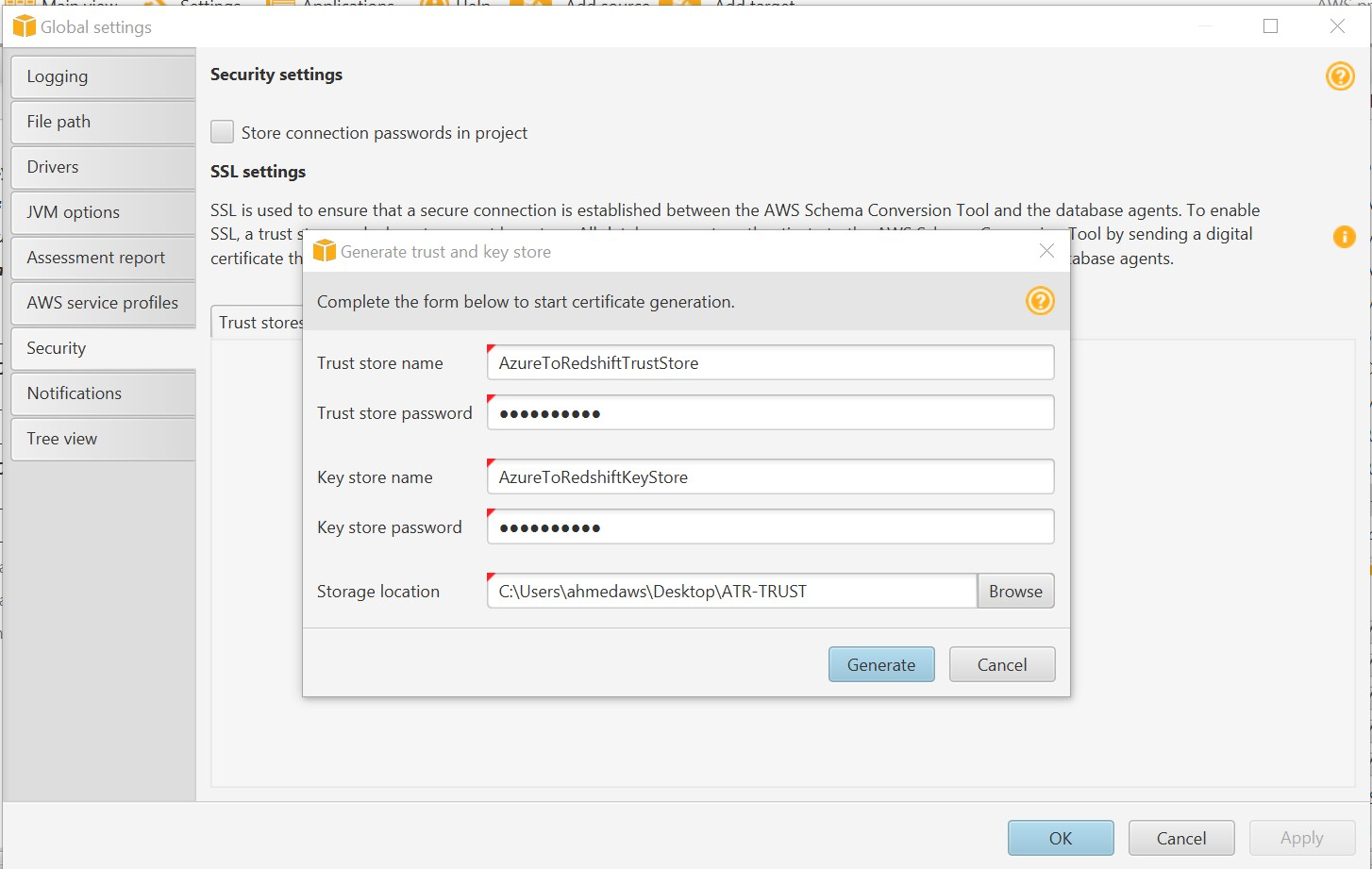Switch to the Tree view section
Viewport: 1372px width, 869px height.
[x=103, y=439]
